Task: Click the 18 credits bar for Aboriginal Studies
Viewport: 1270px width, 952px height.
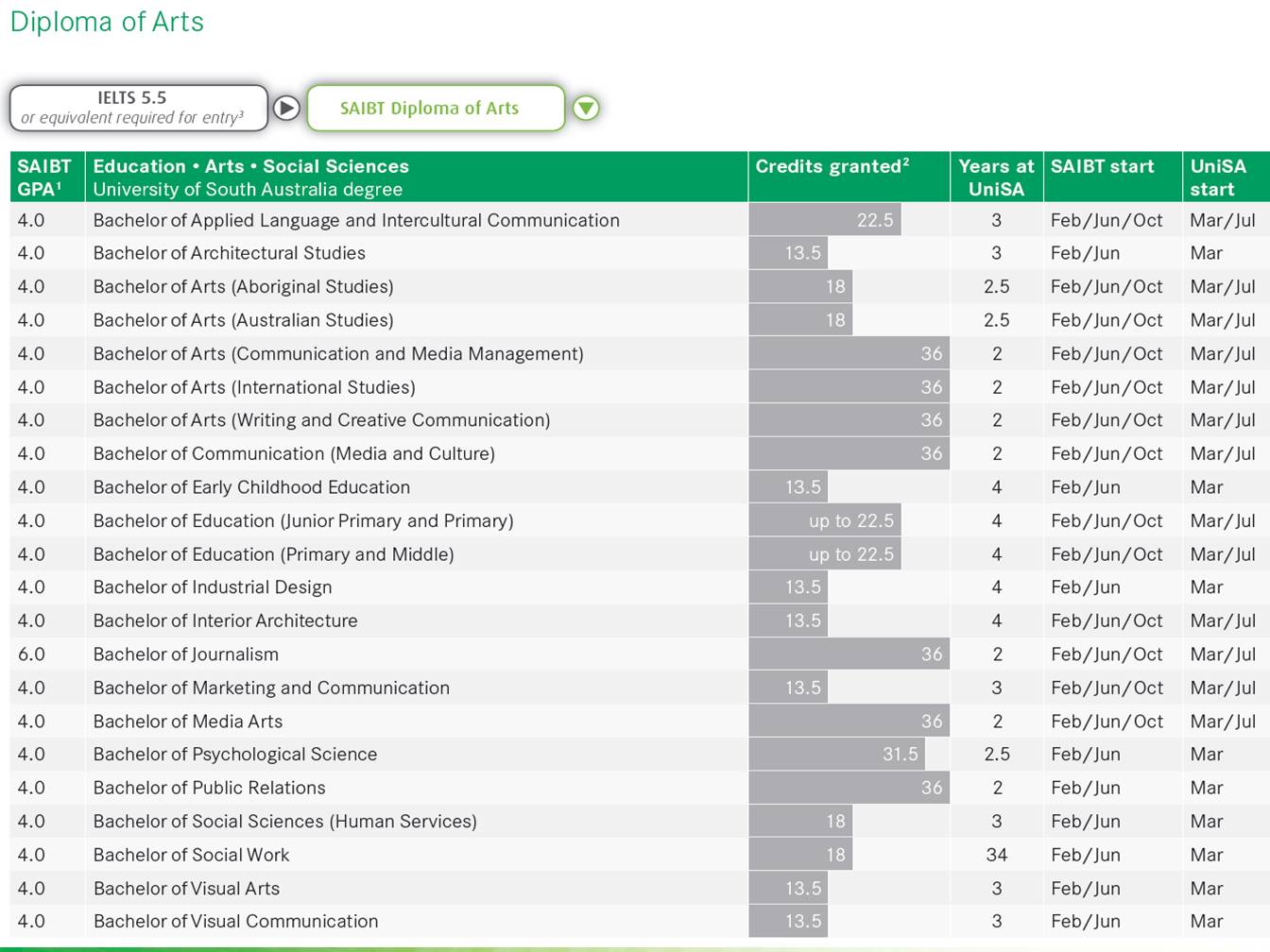Action: [x=800, y=286]
